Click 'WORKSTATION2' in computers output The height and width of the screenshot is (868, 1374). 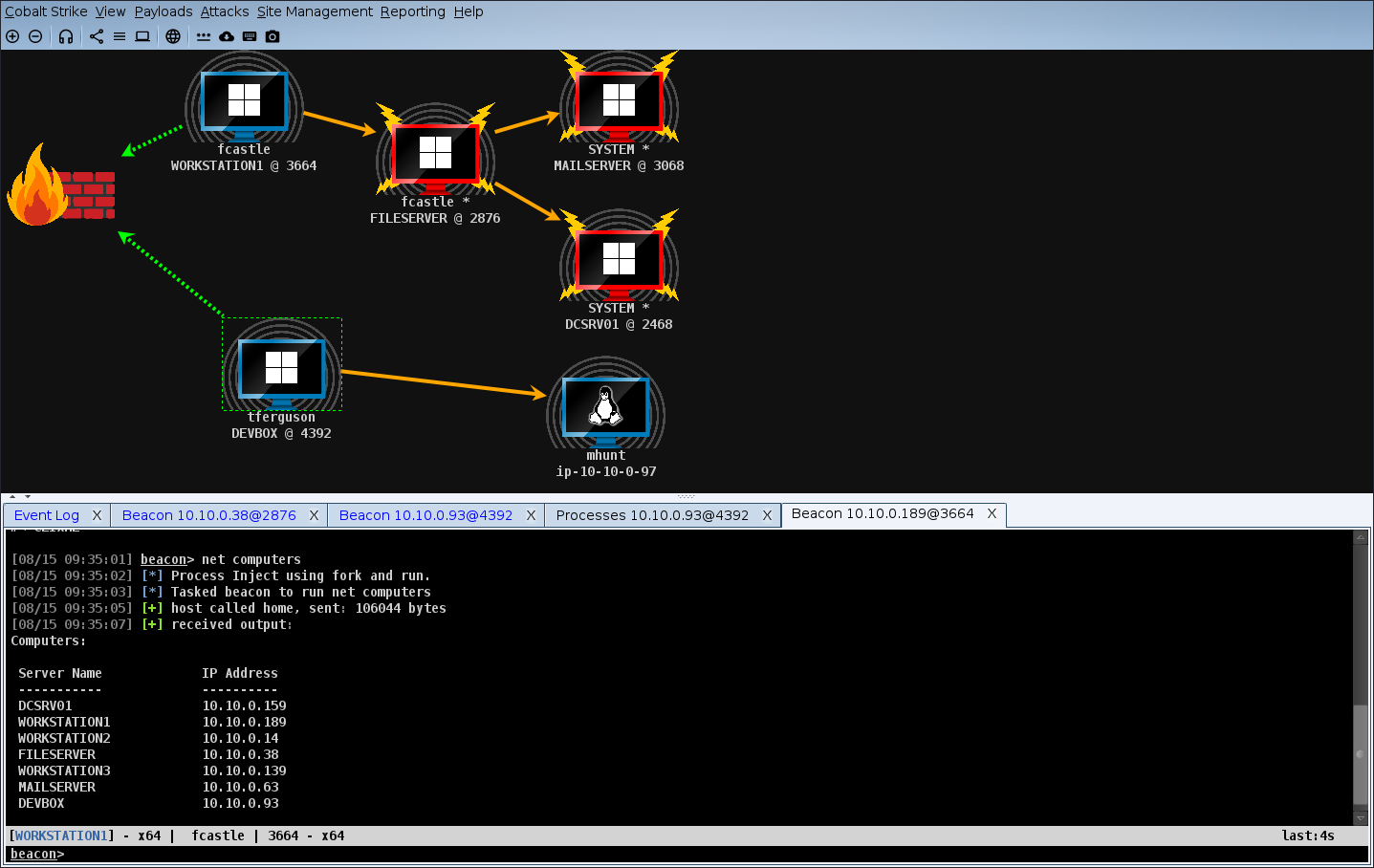pyautogui.click(x=64, y=738)
